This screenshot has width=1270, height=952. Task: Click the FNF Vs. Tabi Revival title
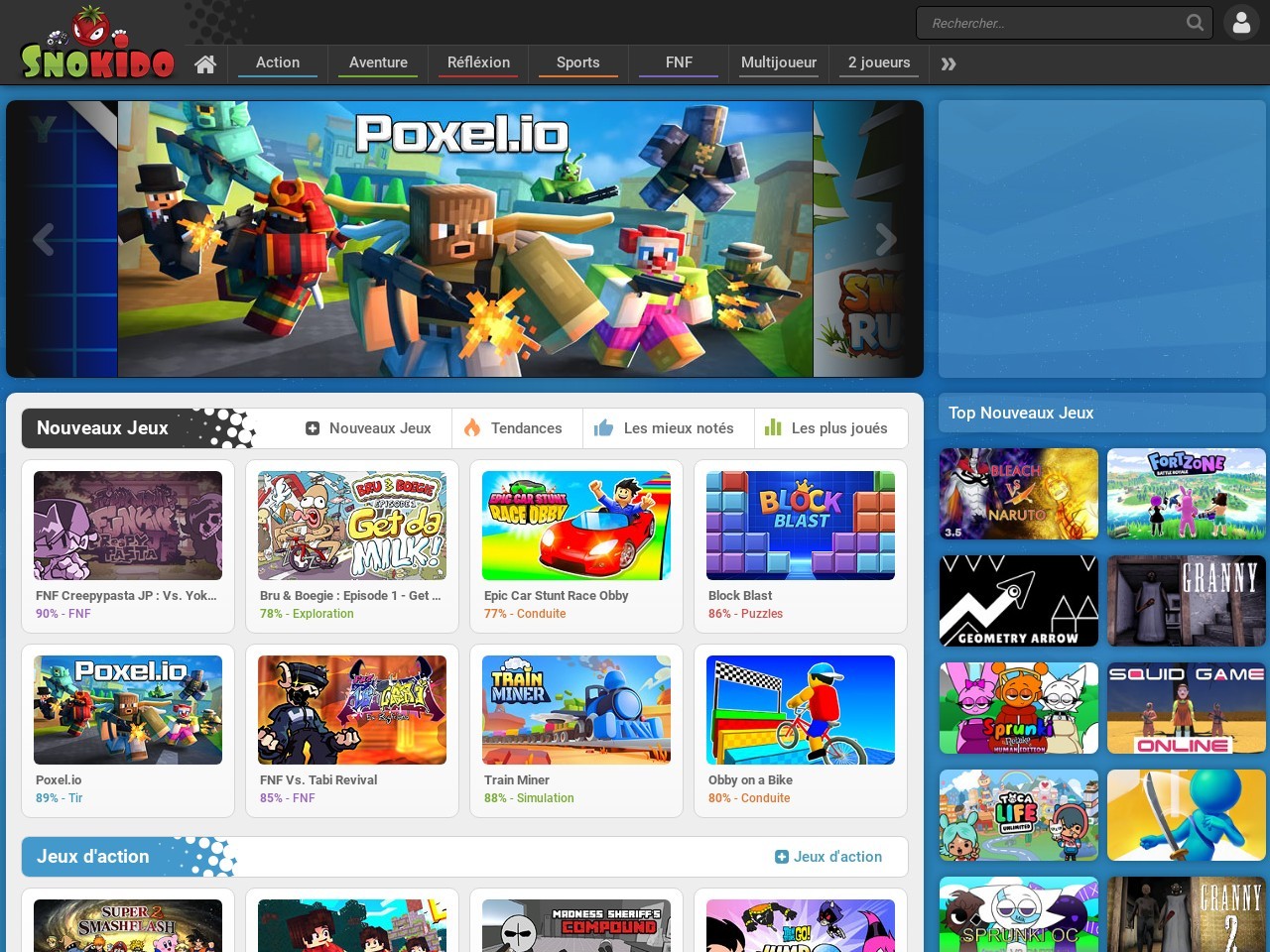[x=318, y=780]
